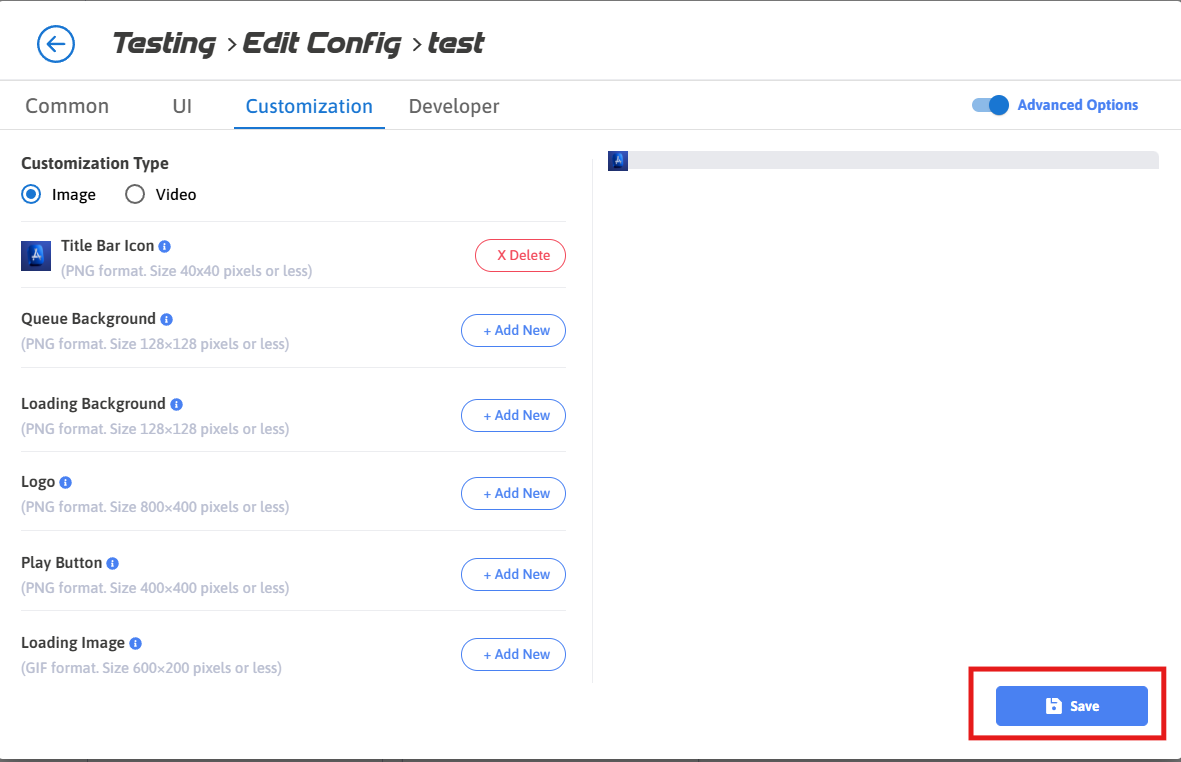
Task: Show Queue Background info tooltip icon
Action: [x=167, y=320]
